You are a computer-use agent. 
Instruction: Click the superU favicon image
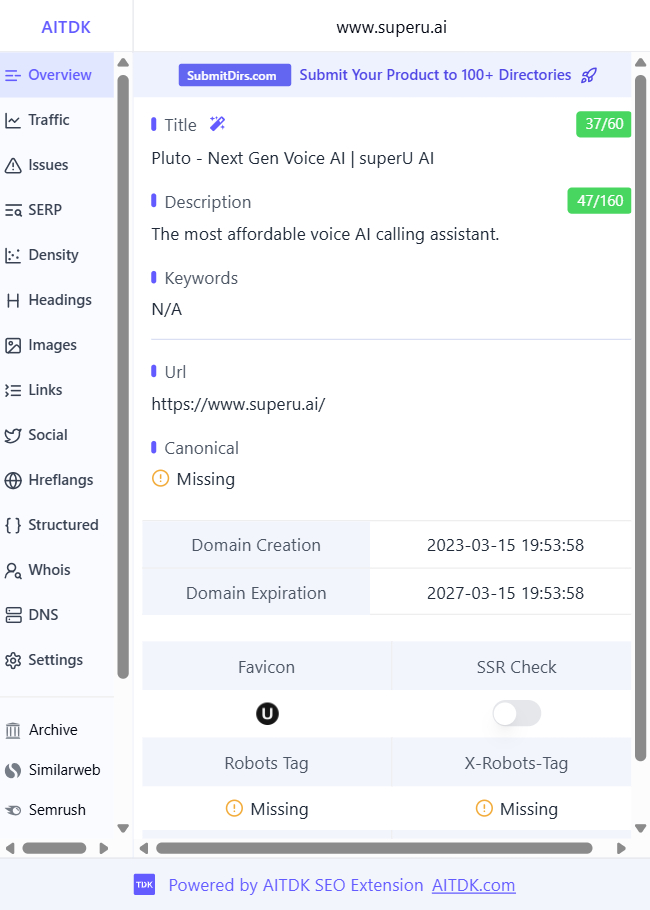pyautogui.click(x=266, y=713)
